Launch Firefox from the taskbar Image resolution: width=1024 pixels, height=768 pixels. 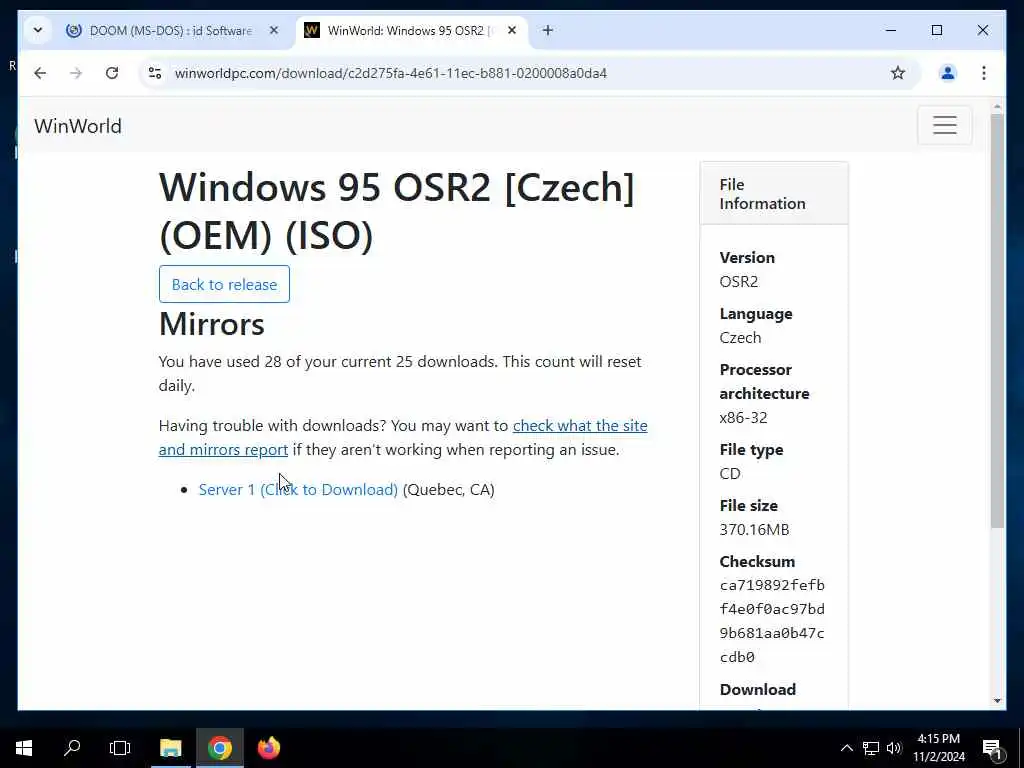click(268, 748)
